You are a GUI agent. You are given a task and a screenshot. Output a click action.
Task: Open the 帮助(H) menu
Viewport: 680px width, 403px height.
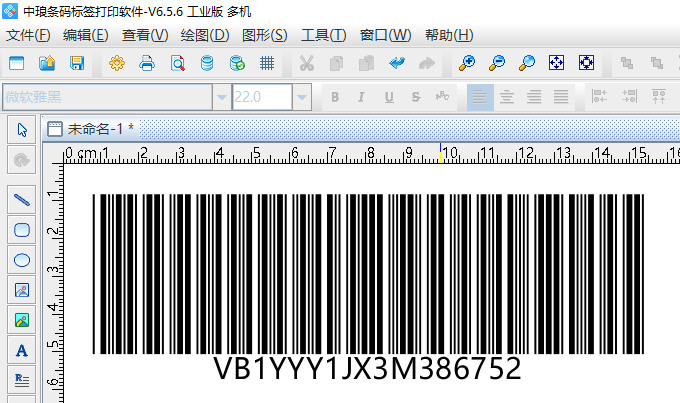click(449, 35)
